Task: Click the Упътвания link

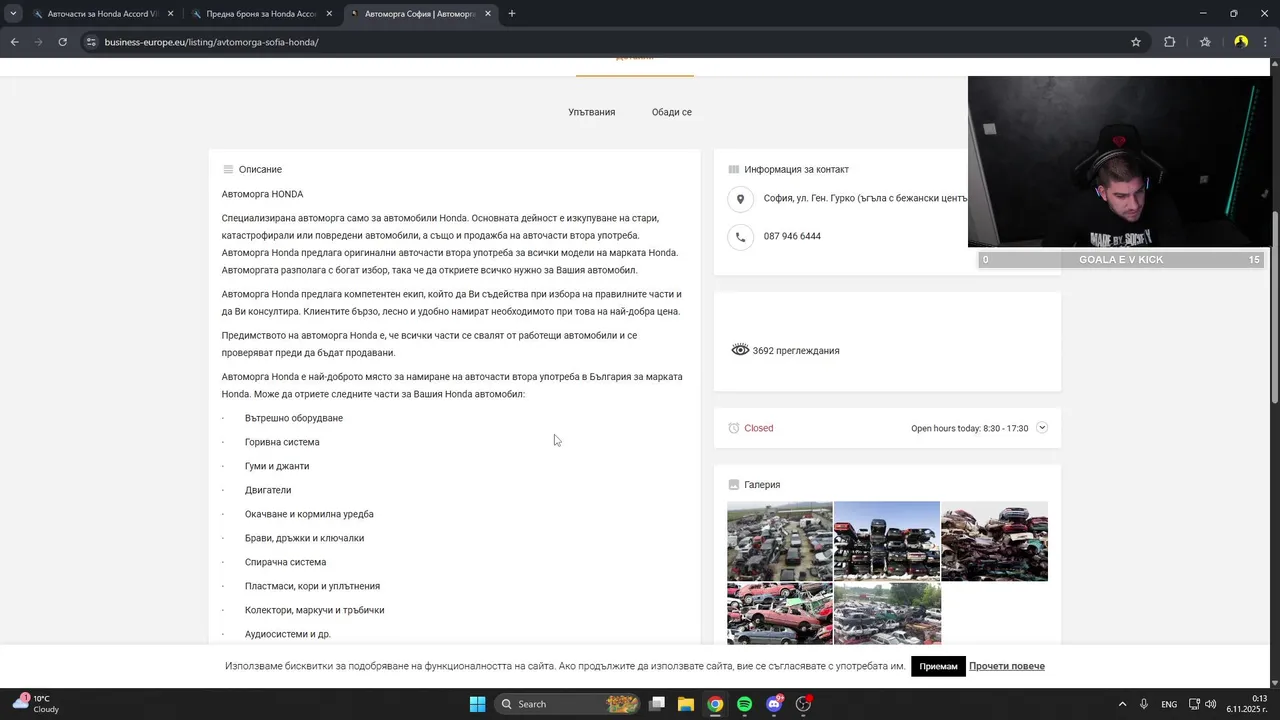Action: tap(592, 112)
